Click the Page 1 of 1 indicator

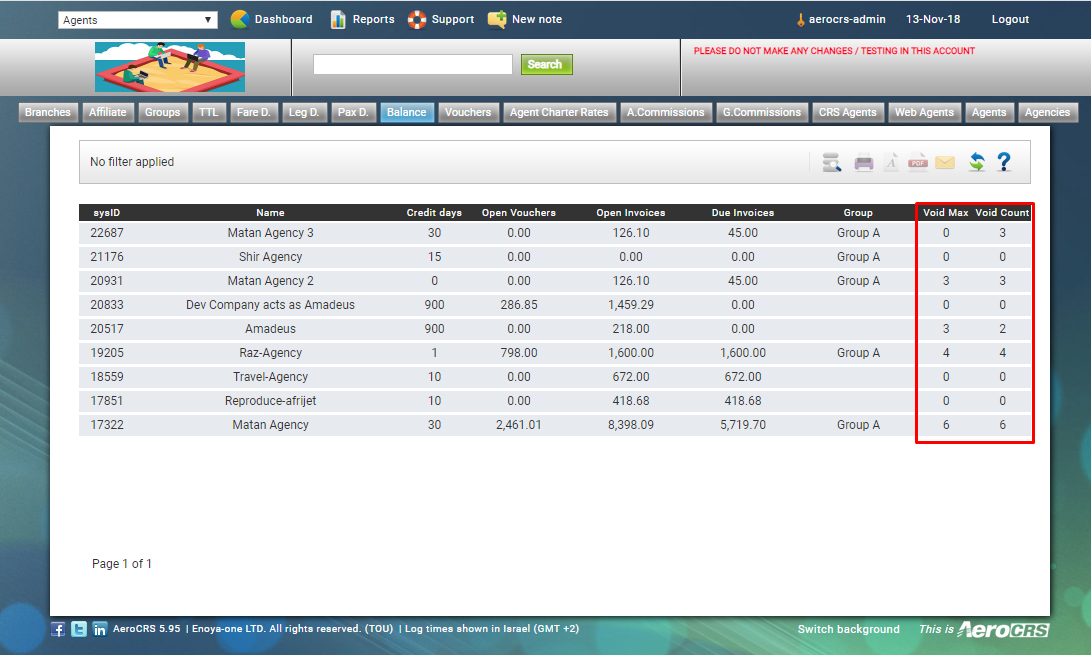coord(122,564)
